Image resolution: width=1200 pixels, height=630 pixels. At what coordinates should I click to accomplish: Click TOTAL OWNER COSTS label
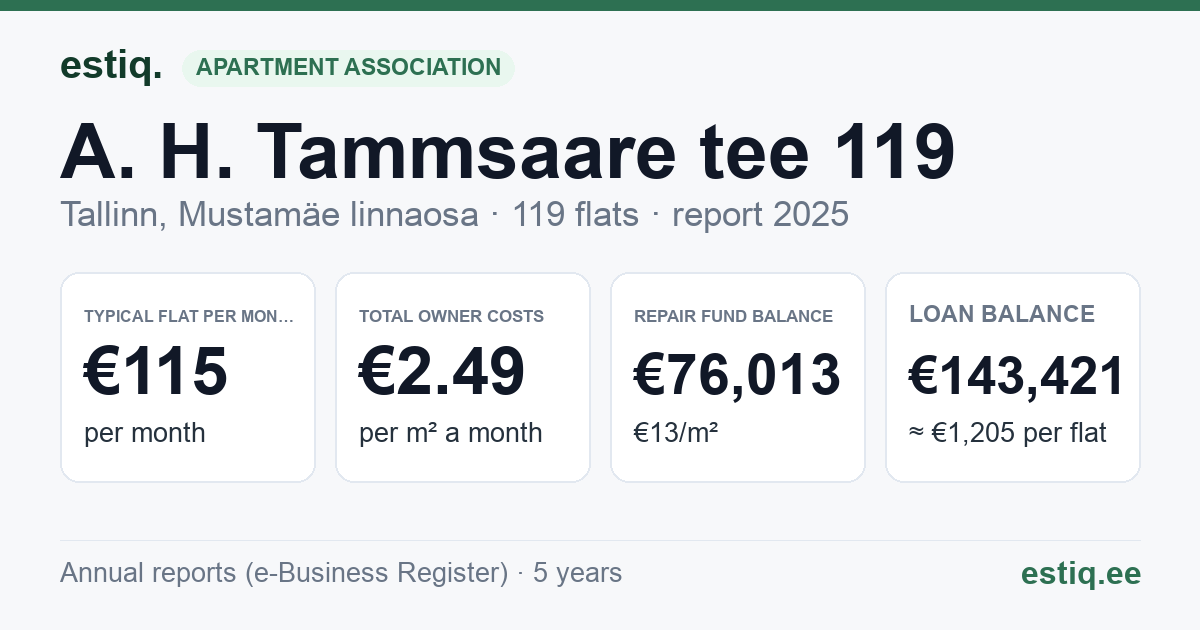click(452, 316)
